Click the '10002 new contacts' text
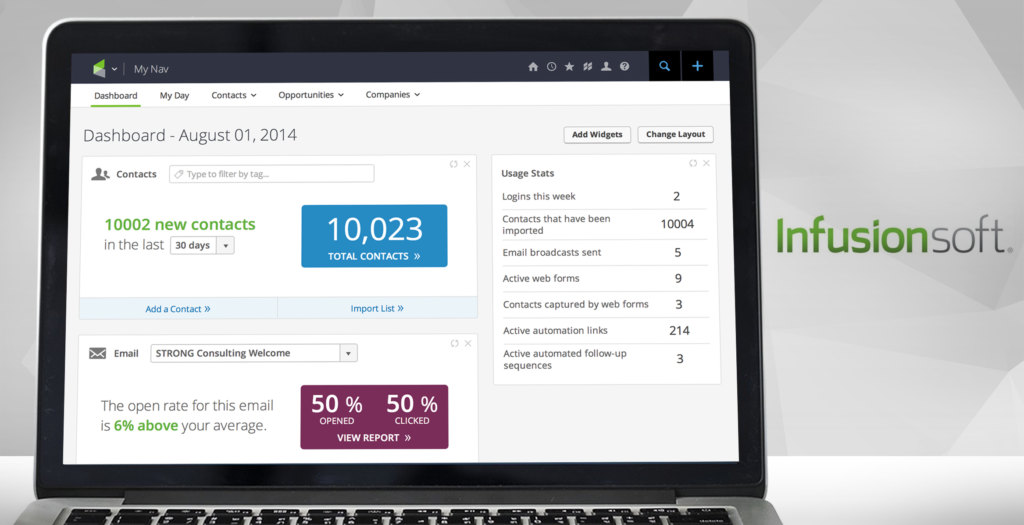This screenshot has height=525, width=1024. 180,225
